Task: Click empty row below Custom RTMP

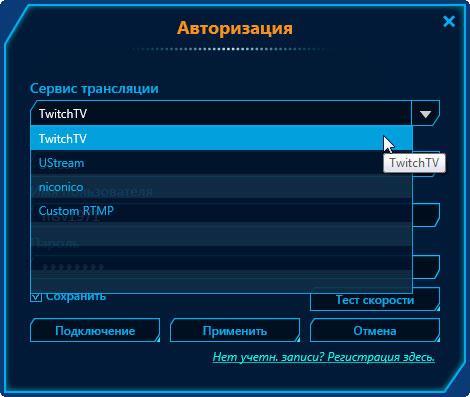Action: click(221, 234)
